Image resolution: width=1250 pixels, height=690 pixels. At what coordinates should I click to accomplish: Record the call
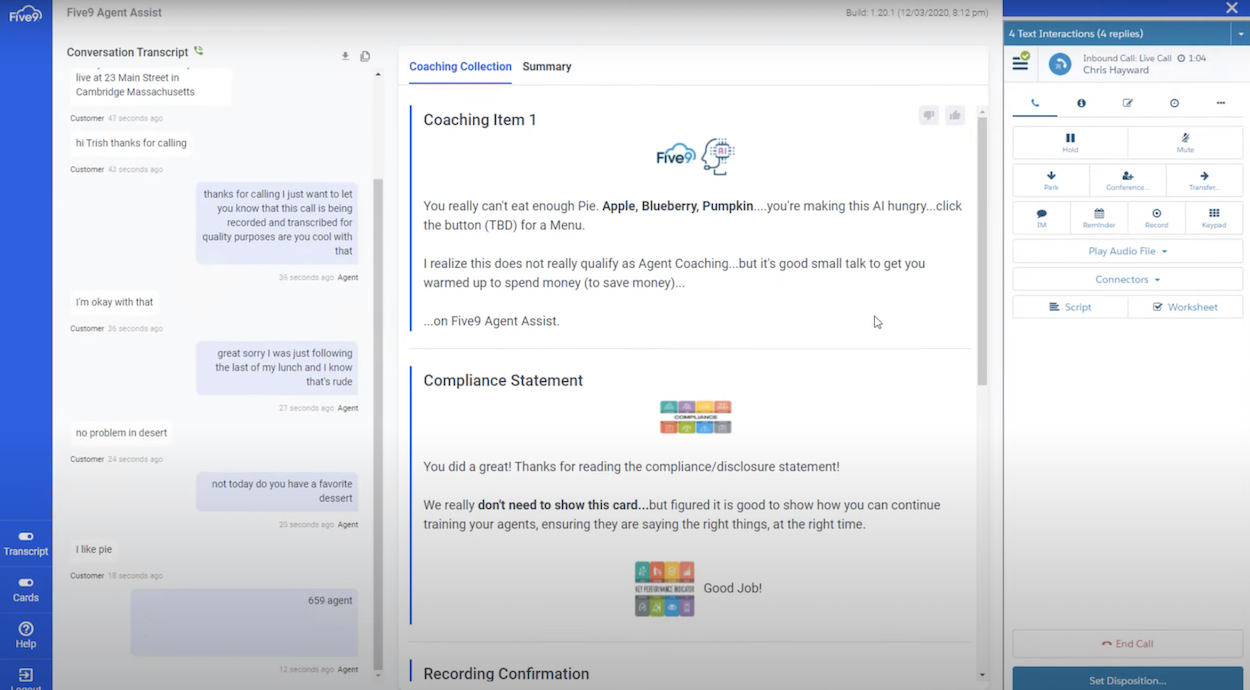1156,218
